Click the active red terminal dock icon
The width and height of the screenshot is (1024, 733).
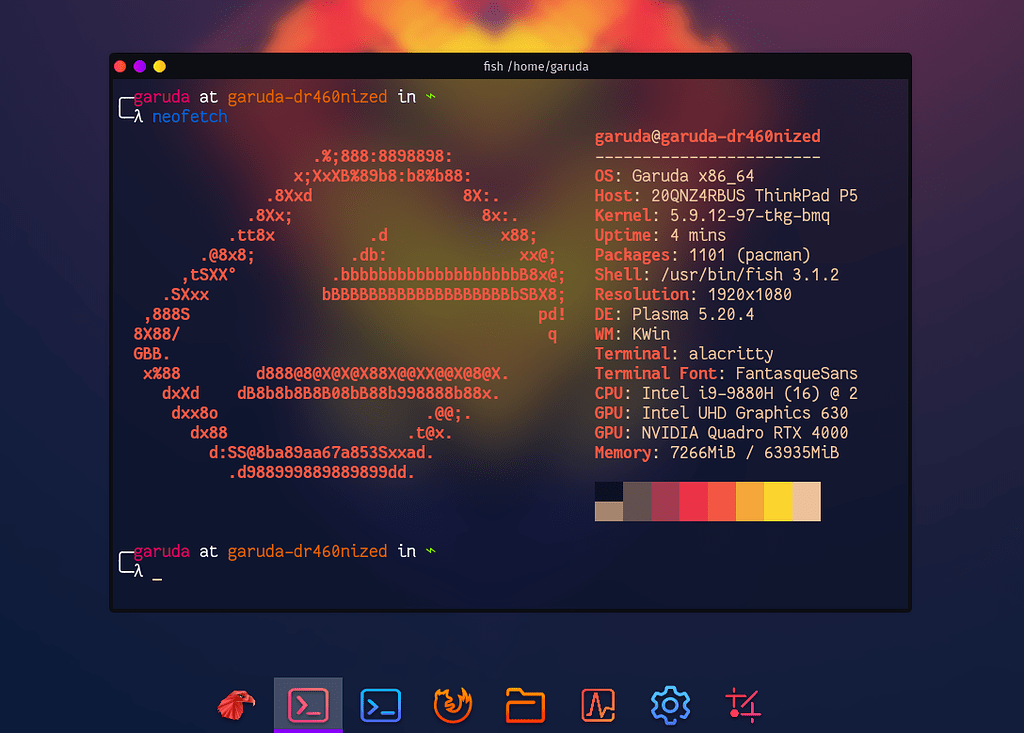[308, 705]
